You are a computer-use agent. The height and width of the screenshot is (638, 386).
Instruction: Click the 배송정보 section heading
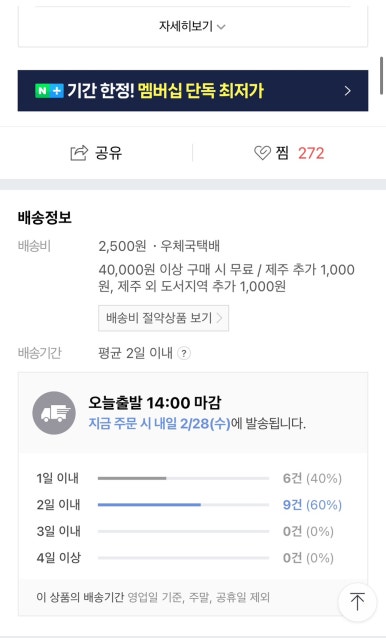tap(45, 217)
